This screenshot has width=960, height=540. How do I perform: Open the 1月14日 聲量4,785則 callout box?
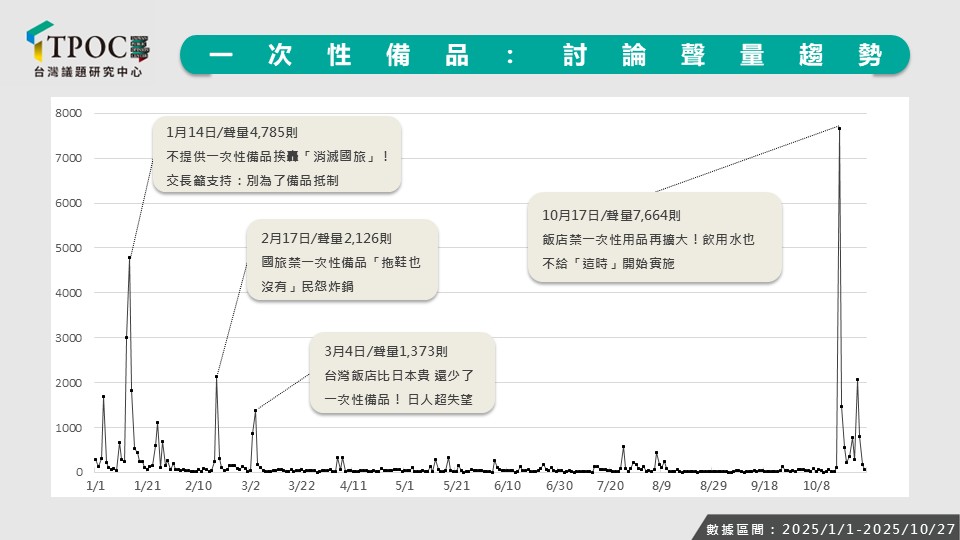[277, 156]
